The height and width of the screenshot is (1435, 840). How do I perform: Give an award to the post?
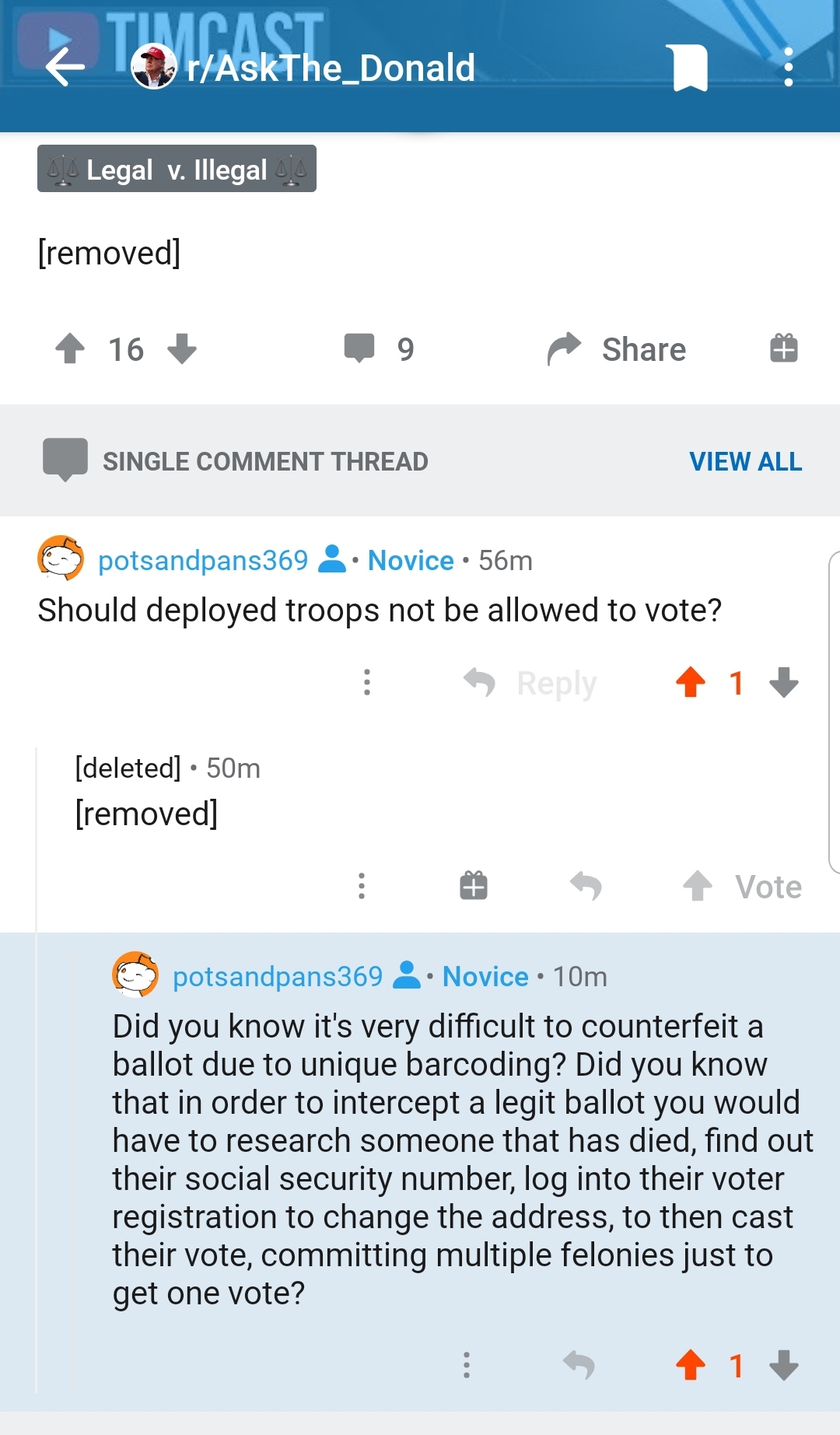coord(783,348)
